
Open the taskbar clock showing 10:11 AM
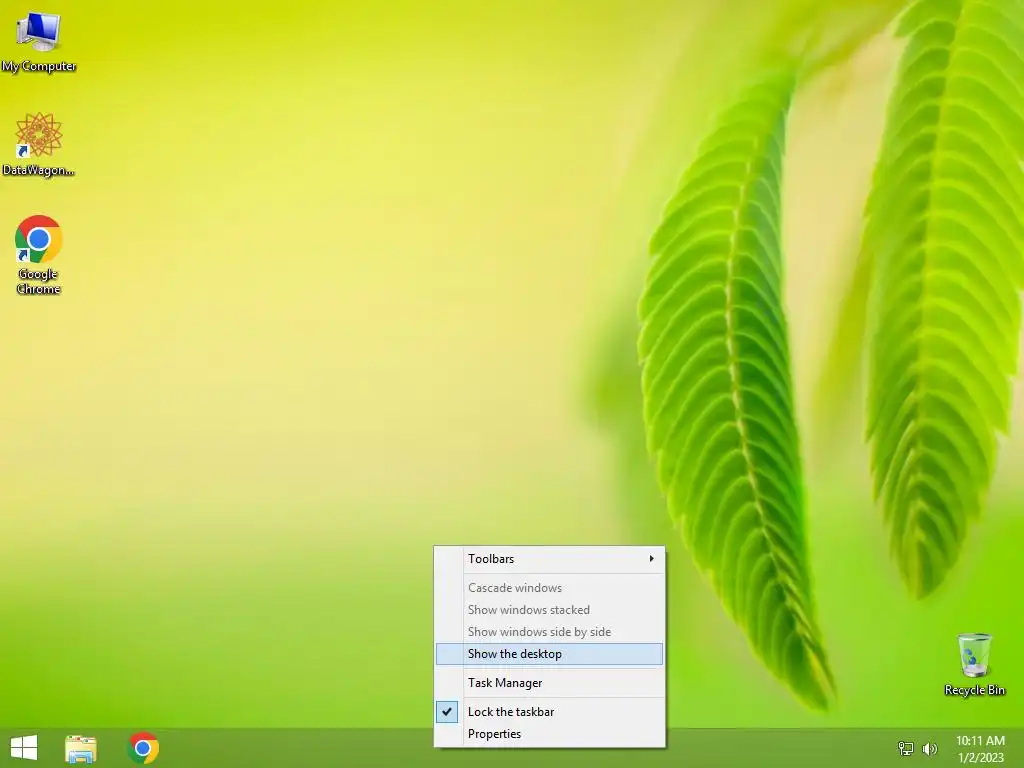pyautogui.click(x=980, y=748)
